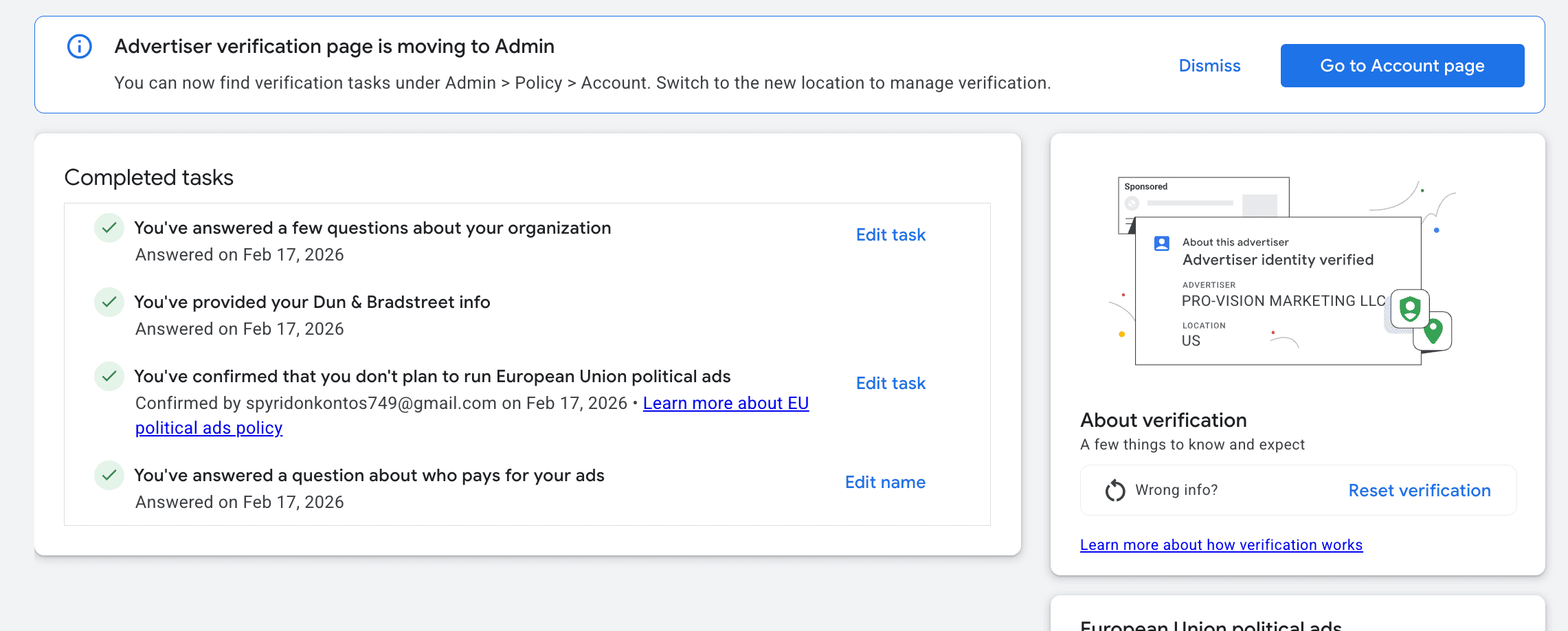Click checkmark icon beside organization questions task

click(x=109, y=228)
